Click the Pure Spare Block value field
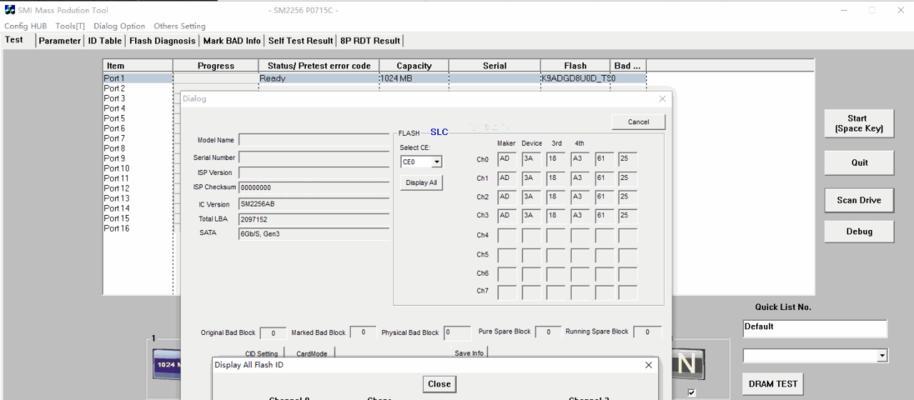Screen dimensions: 914x400 click(x=548, y=332)
